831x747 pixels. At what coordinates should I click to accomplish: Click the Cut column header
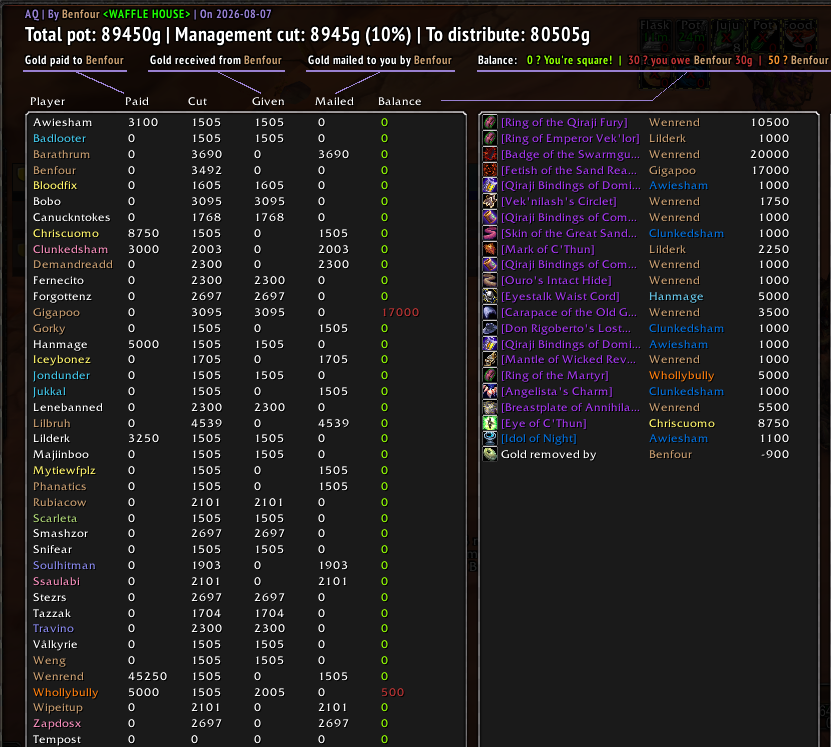(x=197, y=101)
